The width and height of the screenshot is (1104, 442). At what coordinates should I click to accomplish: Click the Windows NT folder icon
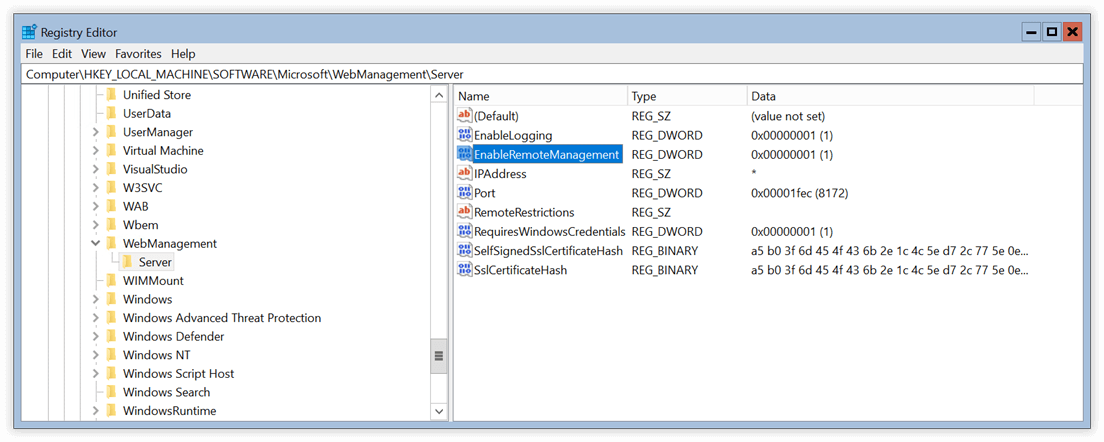111,355
